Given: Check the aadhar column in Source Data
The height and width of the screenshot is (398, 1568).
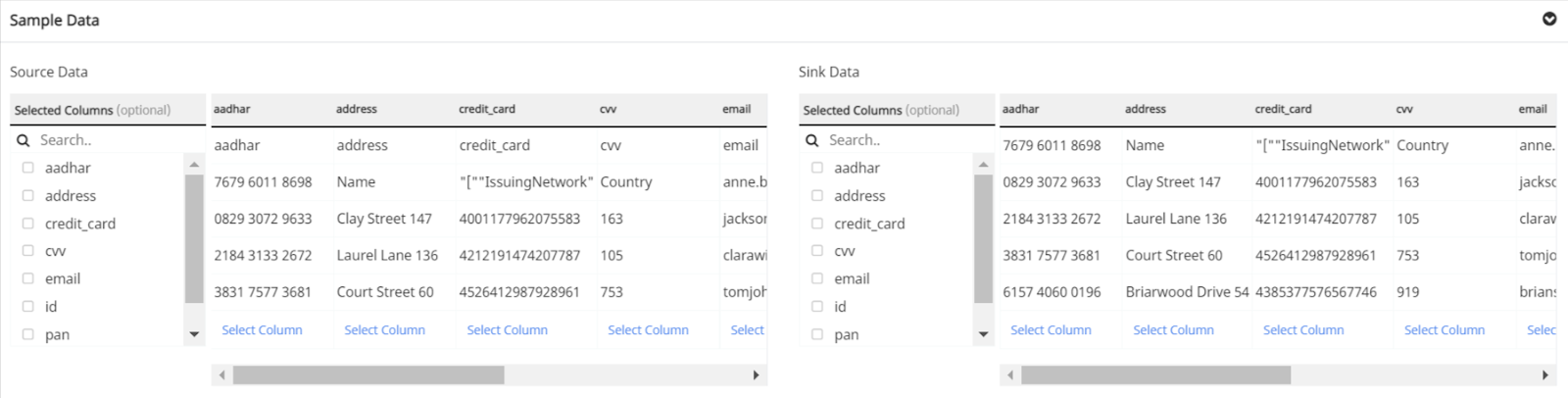Looking at the screenshot, I should pos(28,168).
